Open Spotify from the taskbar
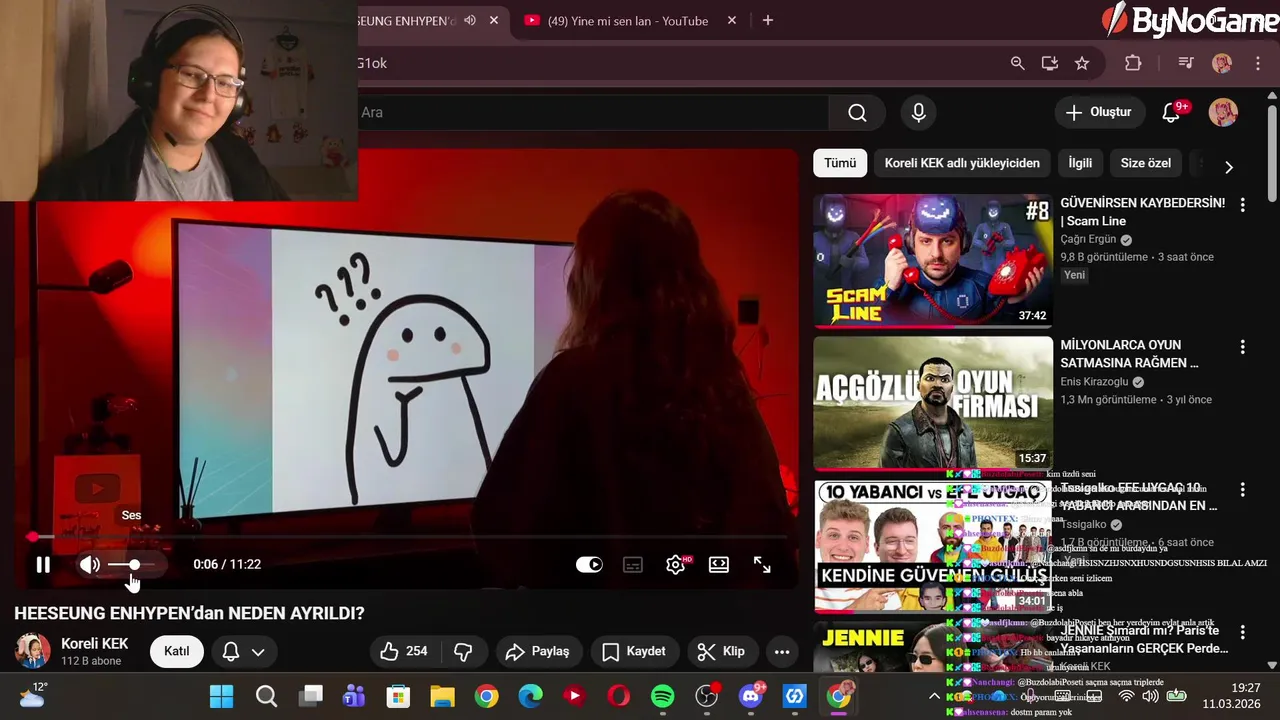Viewport: 1280px width, 720px height. (x=662, y=696)
